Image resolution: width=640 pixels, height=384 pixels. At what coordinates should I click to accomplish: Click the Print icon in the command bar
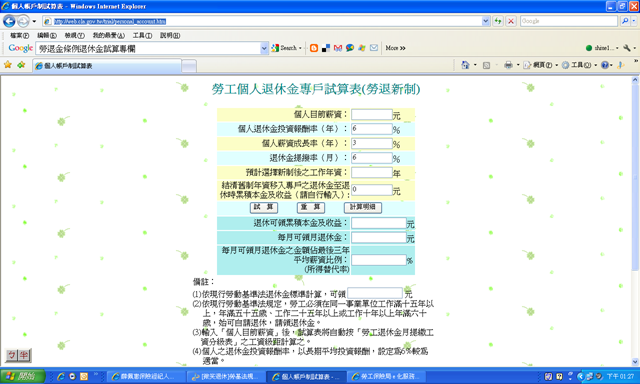click(x=508, y=65)
